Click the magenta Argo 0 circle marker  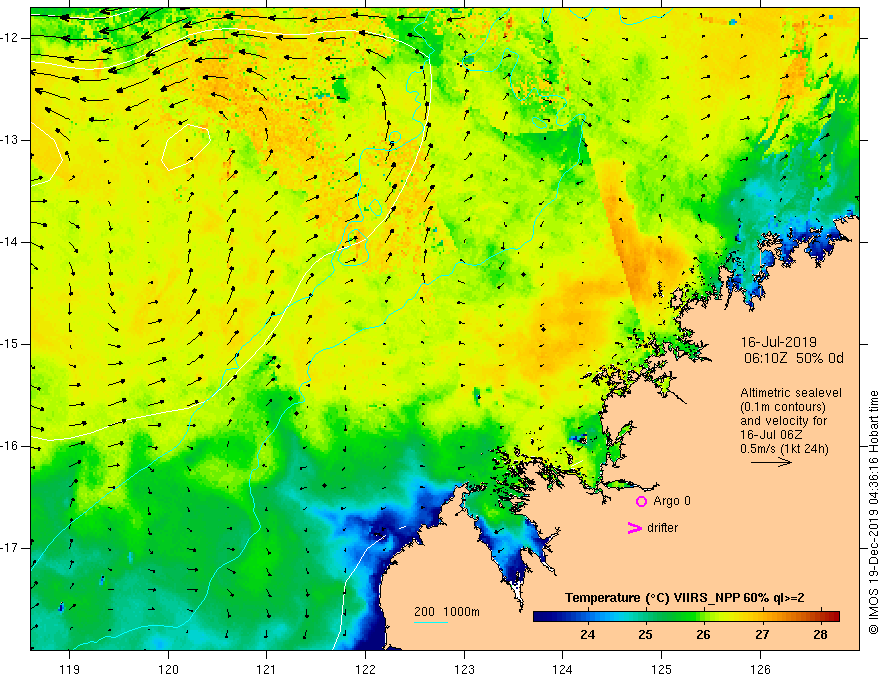(641, 502)
